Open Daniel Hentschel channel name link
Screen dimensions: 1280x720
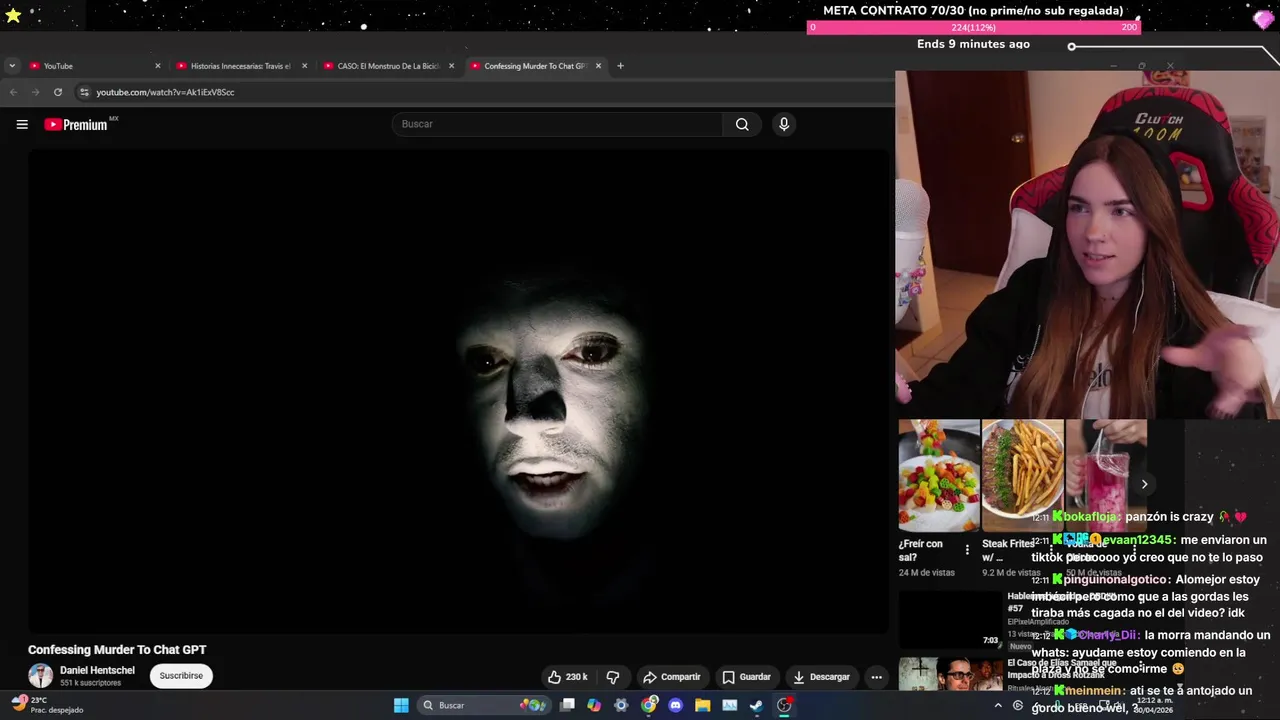coord(97,670)
